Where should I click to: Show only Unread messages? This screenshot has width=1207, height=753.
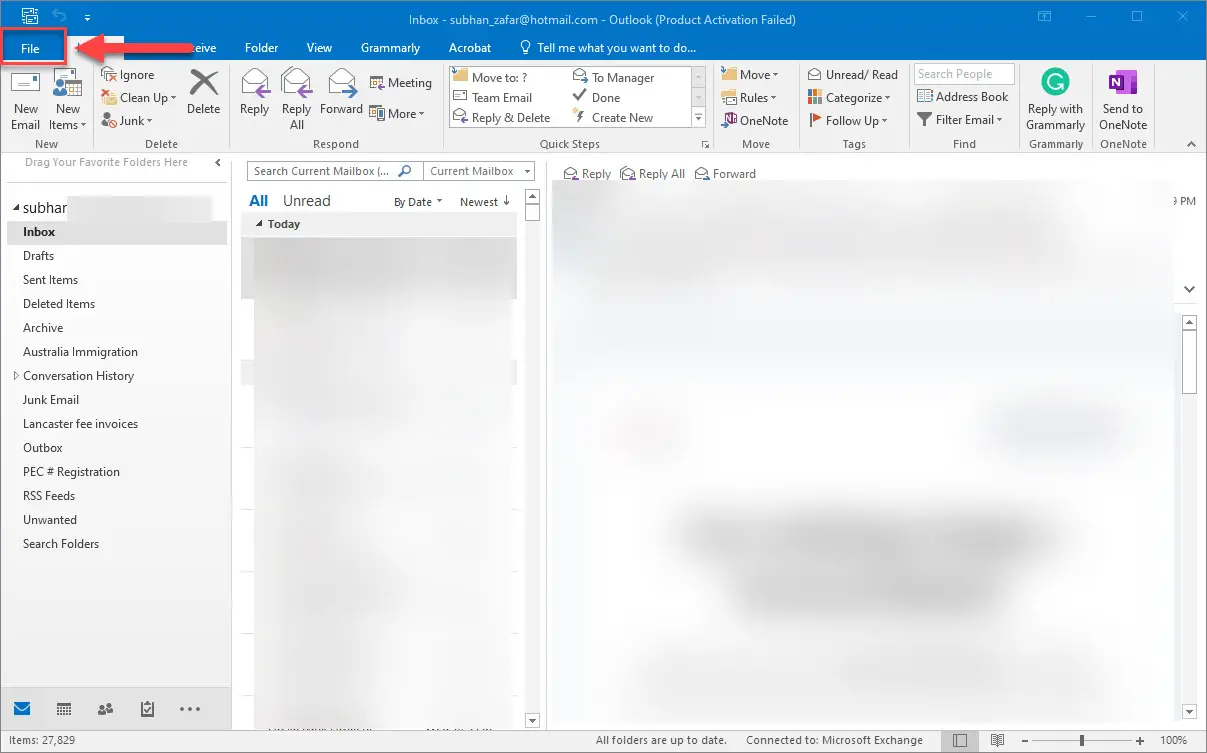coord(307,201)
